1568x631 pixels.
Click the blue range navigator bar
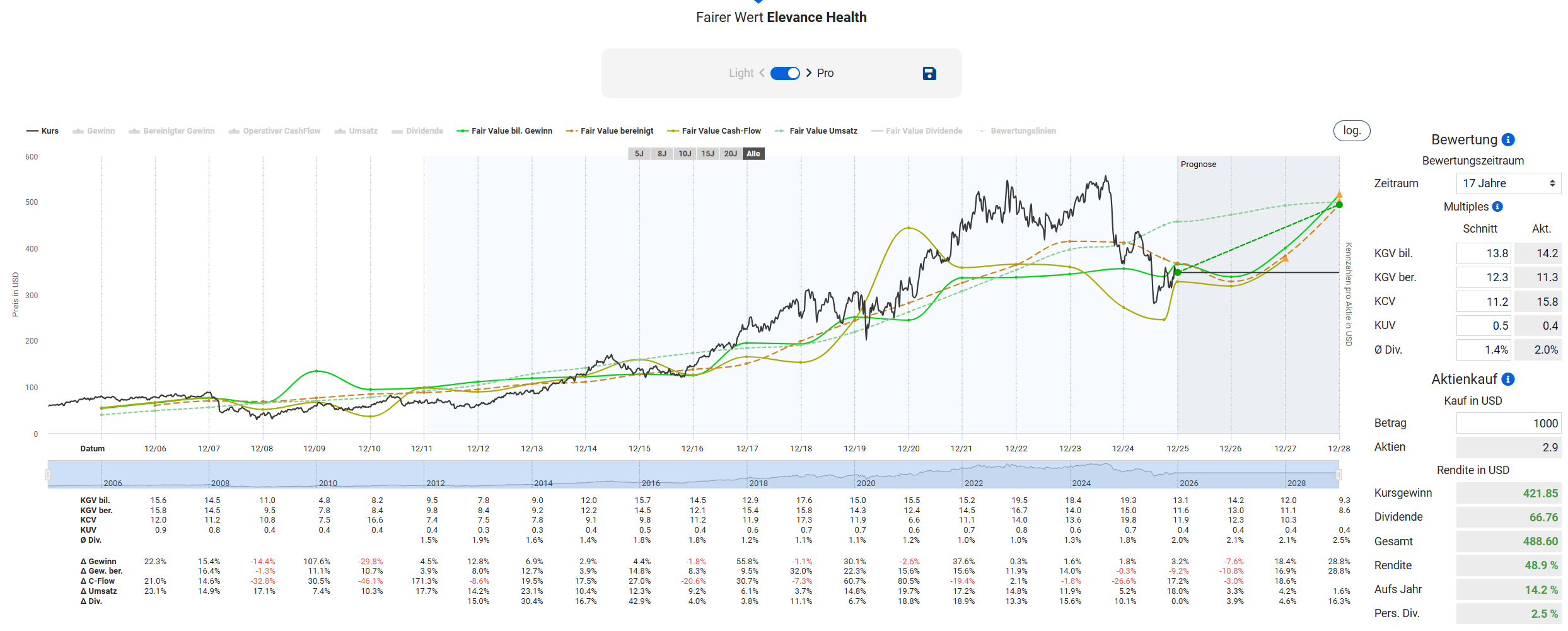[692, 474]
